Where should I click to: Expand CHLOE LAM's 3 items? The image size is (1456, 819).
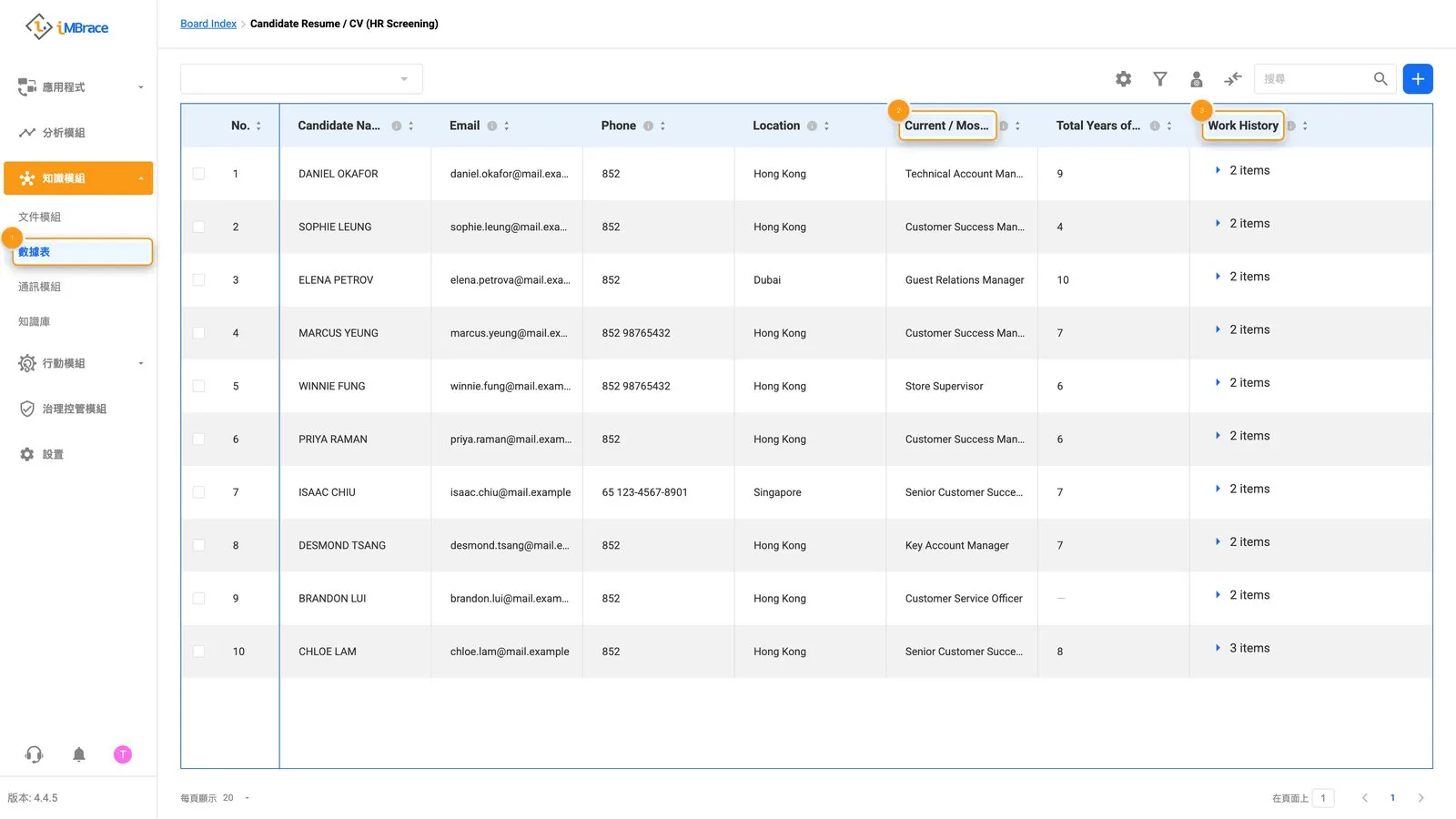pos(1218,648)
